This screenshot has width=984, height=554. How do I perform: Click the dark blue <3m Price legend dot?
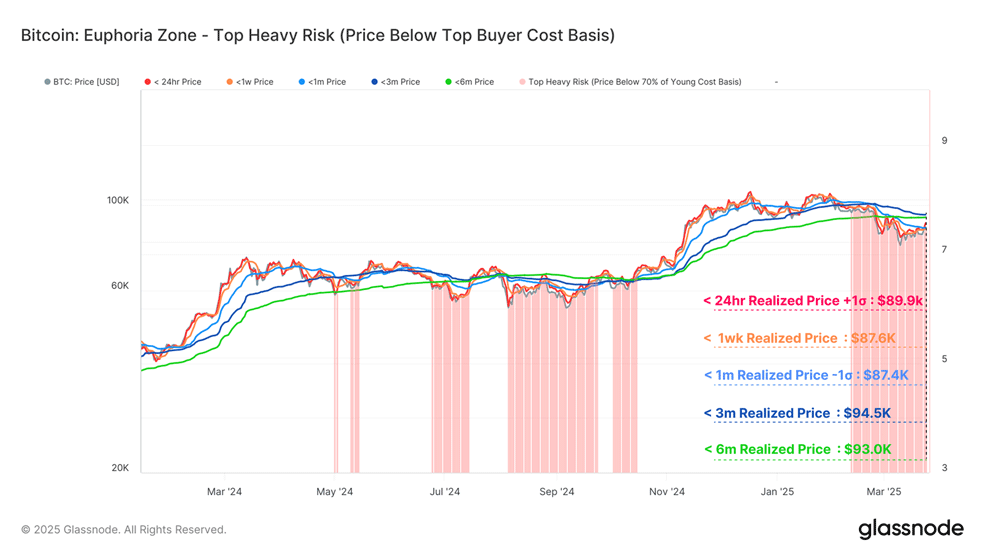click(375, 82)
